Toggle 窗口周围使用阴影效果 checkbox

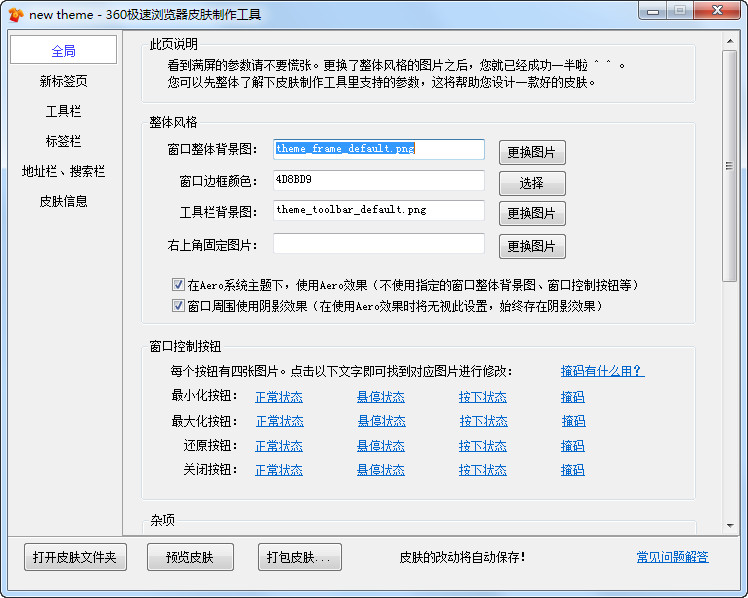pyautogui.click(x=178, y=305)
